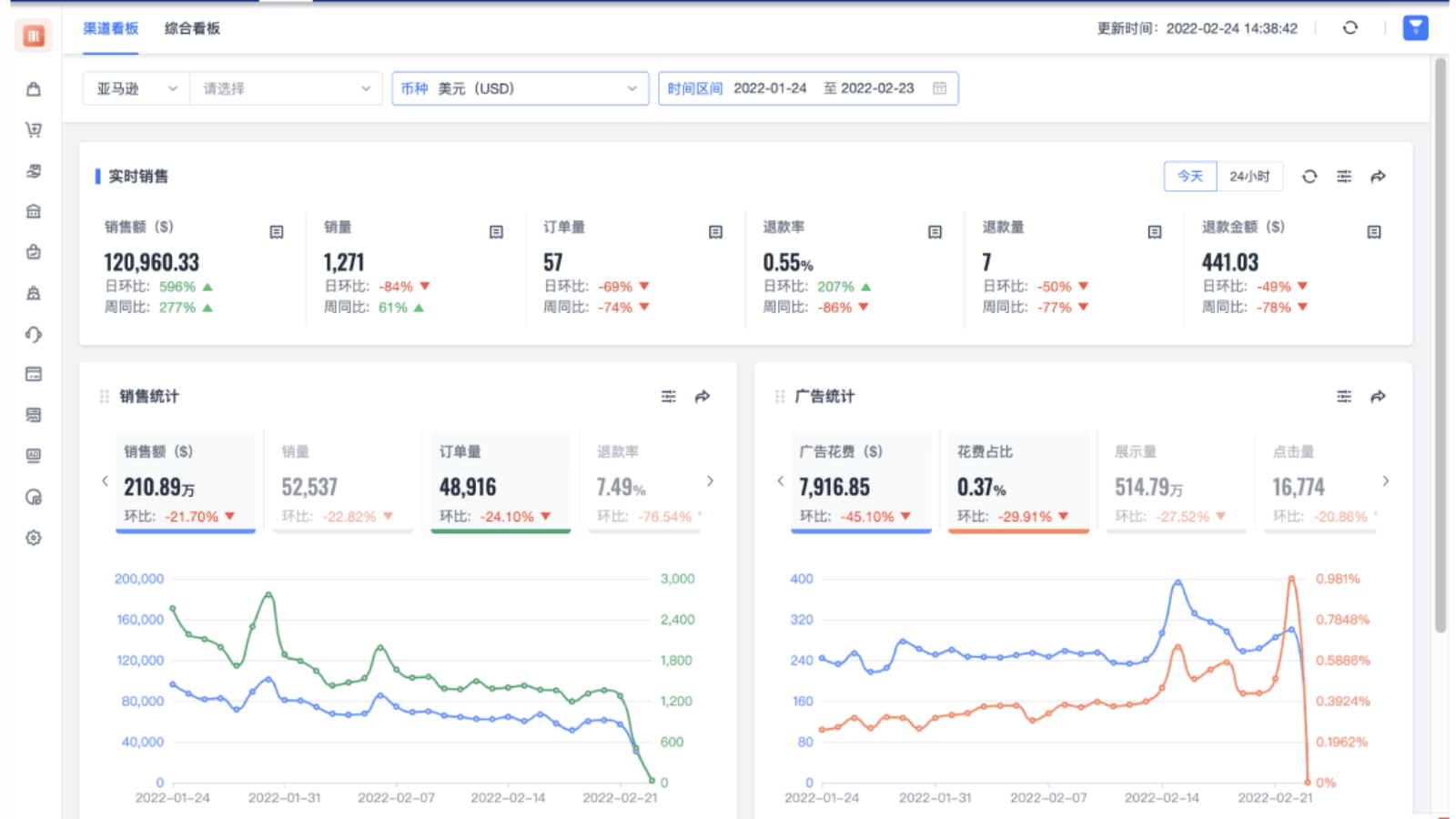Switch to the 综合看板 tab

(x=192, y=28)
